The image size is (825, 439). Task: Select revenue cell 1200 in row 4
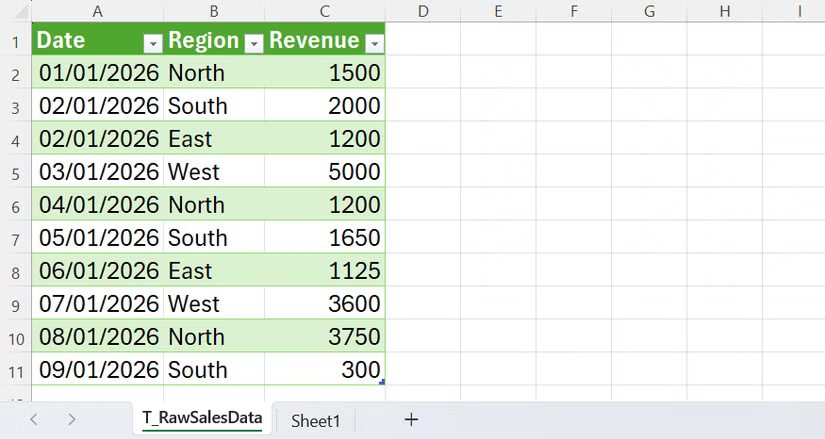pos(325,138)
